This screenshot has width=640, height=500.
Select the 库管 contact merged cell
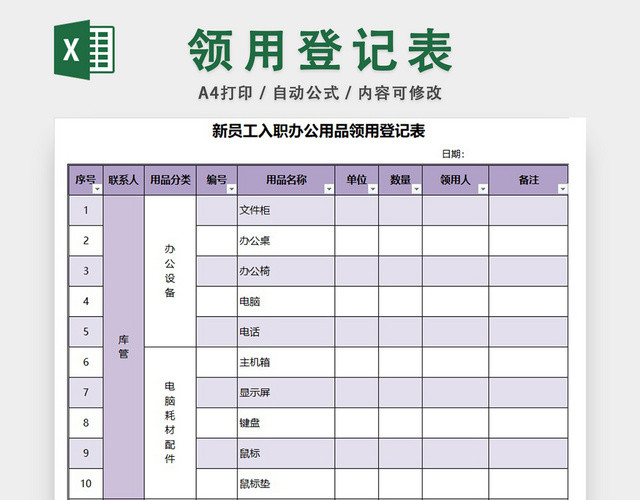point(124,347)
